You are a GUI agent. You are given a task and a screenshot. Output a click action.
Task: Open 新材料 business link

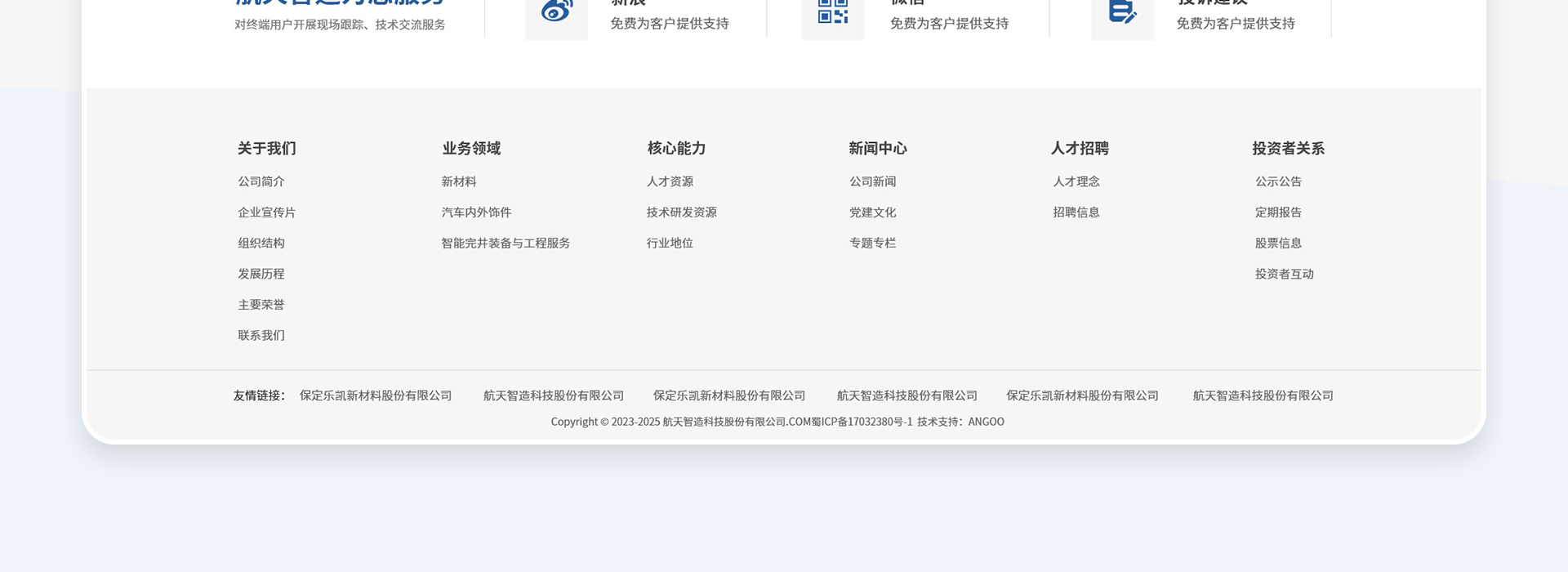click(x=459, y=181)
